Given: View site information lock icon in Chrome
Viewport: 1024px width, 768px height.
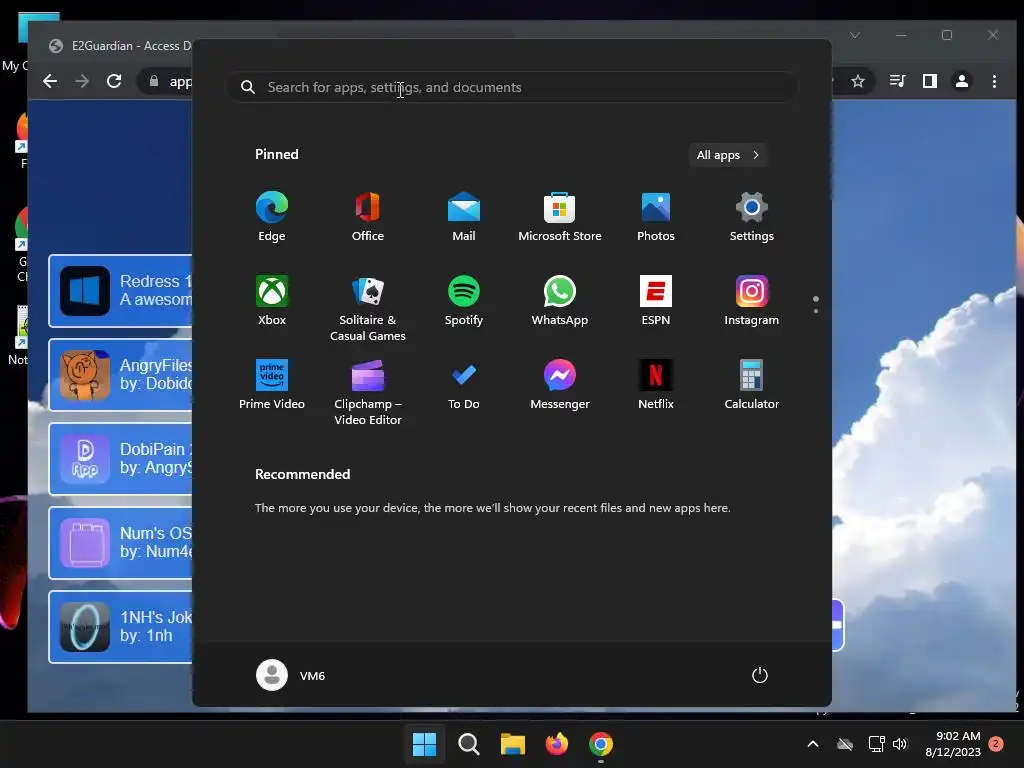Looking at the screenshot, I should [x=154, y=81].
